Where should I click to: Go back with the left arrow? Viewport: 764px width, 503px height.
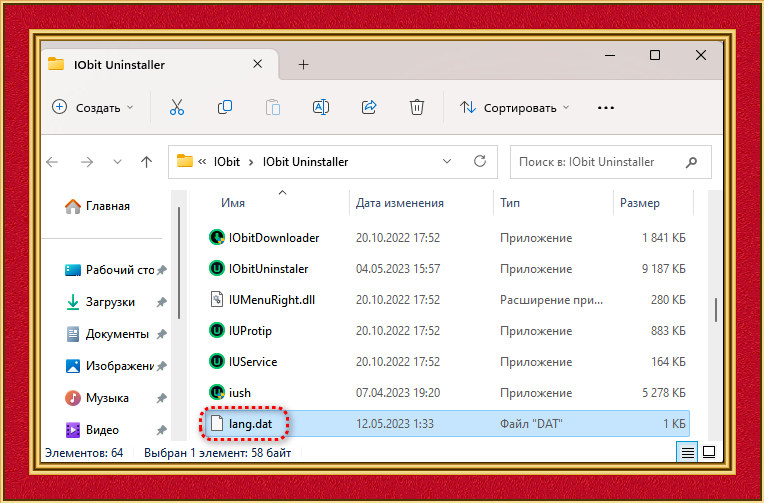(52, 162)
